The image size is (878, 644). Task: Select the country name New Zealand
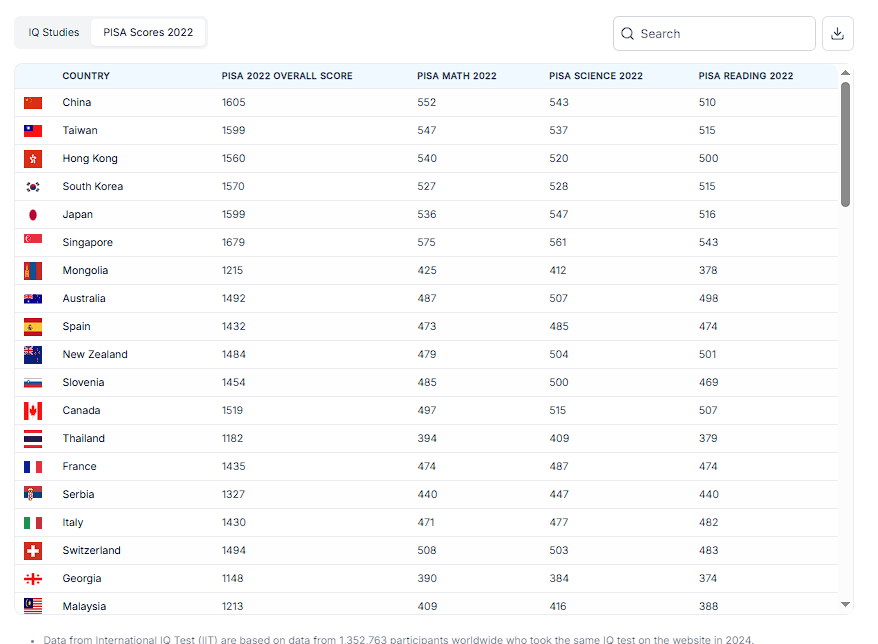coord(95,354)
